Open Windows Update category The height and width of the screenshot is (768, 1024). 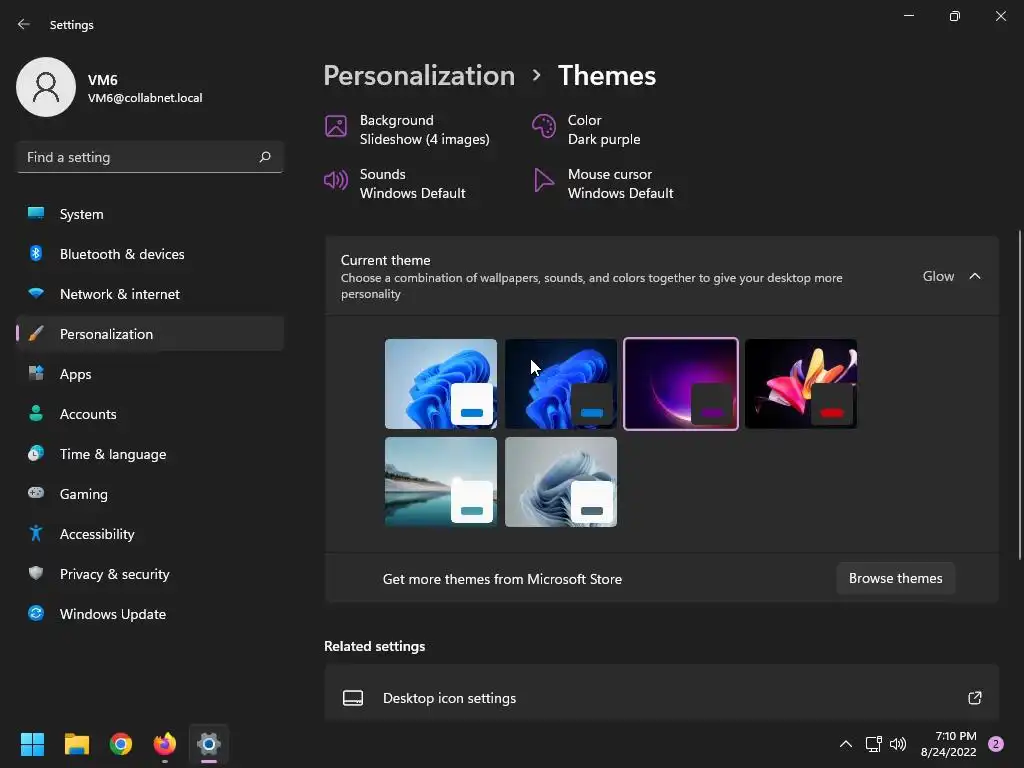coord(150,614)
